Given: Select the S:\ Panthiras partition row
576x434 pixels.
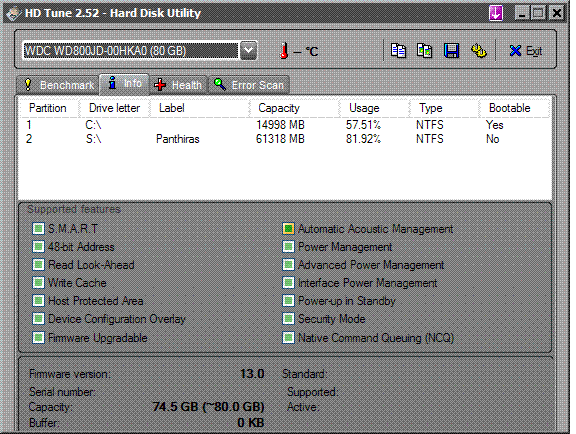Looking at the screenshot, I should [x=285, y=139].
